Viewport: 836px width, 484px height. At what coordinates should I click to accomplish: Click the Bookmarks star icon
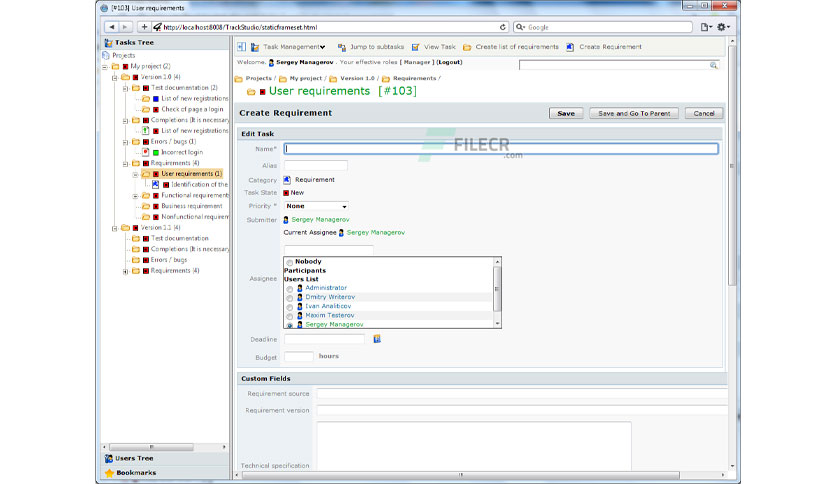coord(109,473)
